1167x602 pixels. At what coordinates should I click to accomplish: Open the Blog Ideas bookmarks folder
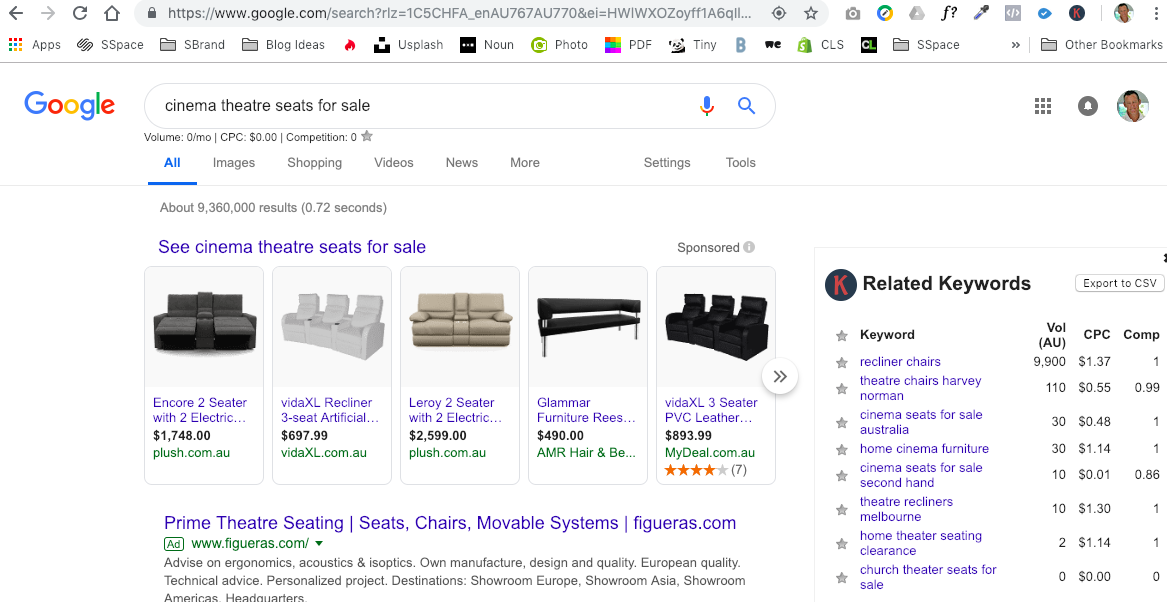pos(283,45)
